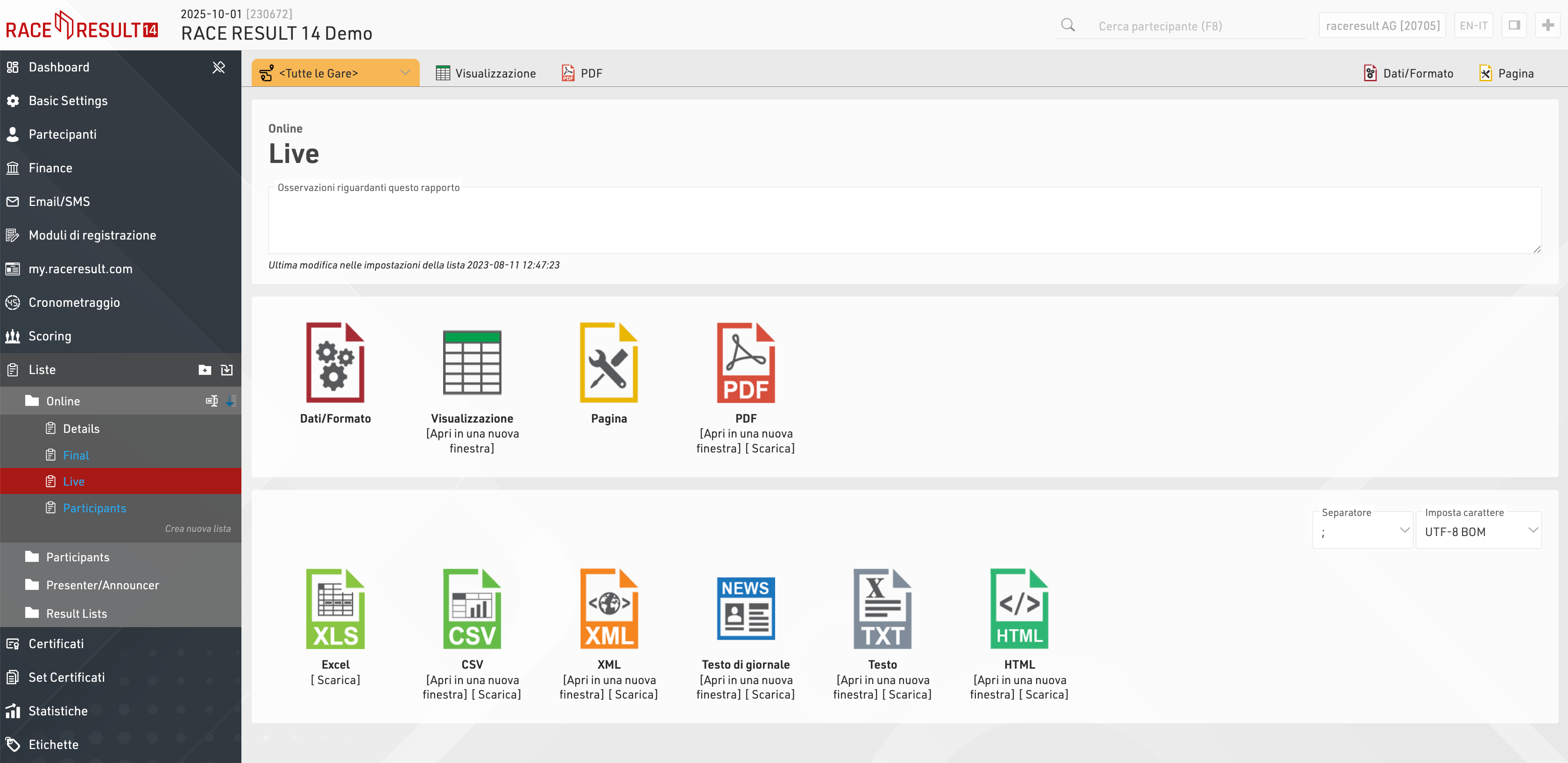Download the Excel XLS export icon
Image resolution: width=1568 pixels, height=763 pixels.
click(335, 608)
